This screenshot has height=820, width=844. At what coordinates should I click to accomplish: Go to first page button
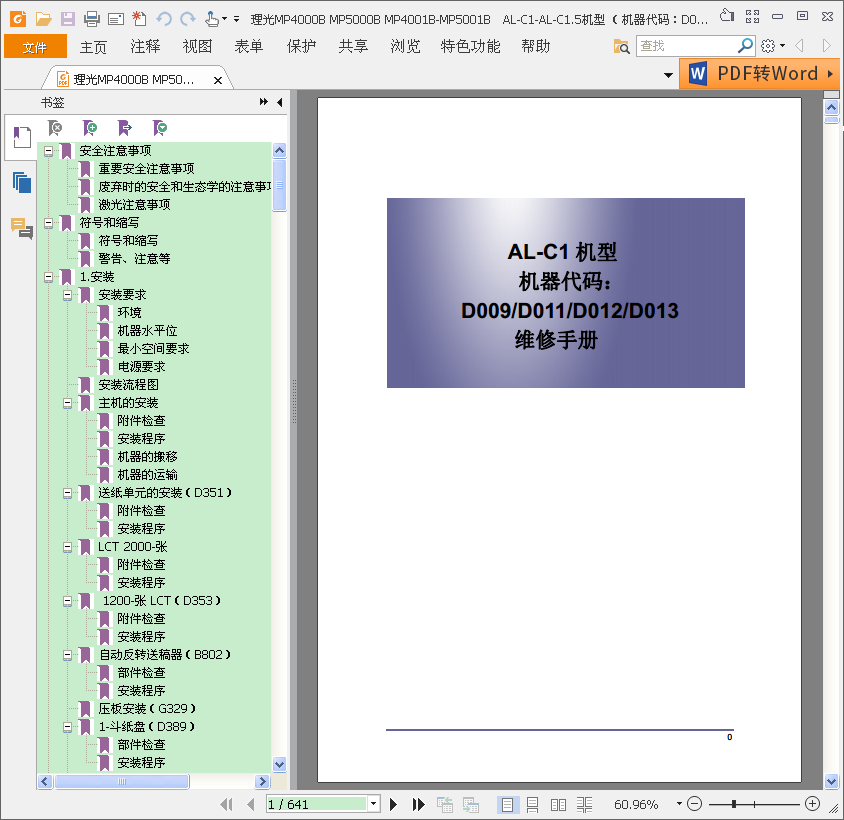click(227, 804)
